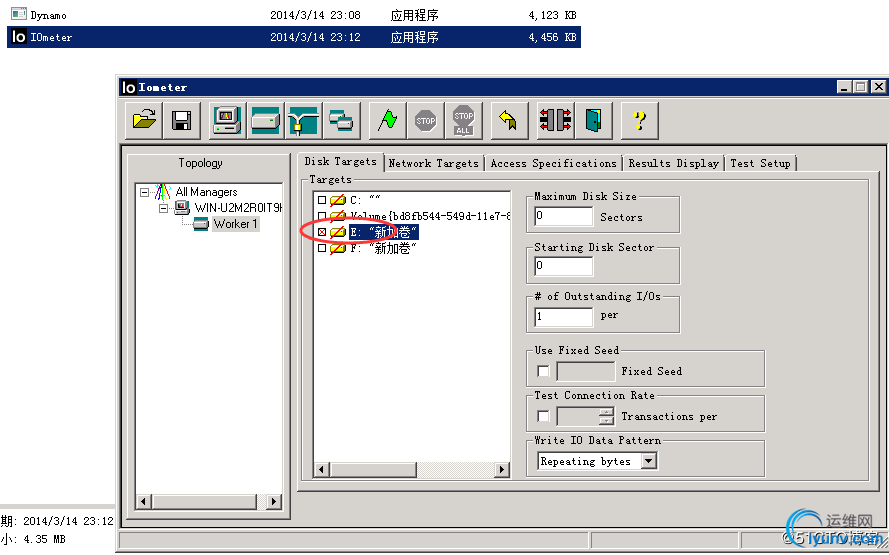Viewport: 889px width, 555px height.
Task: Click the Iometer title bar logo
Action: (x=129, y=87)
